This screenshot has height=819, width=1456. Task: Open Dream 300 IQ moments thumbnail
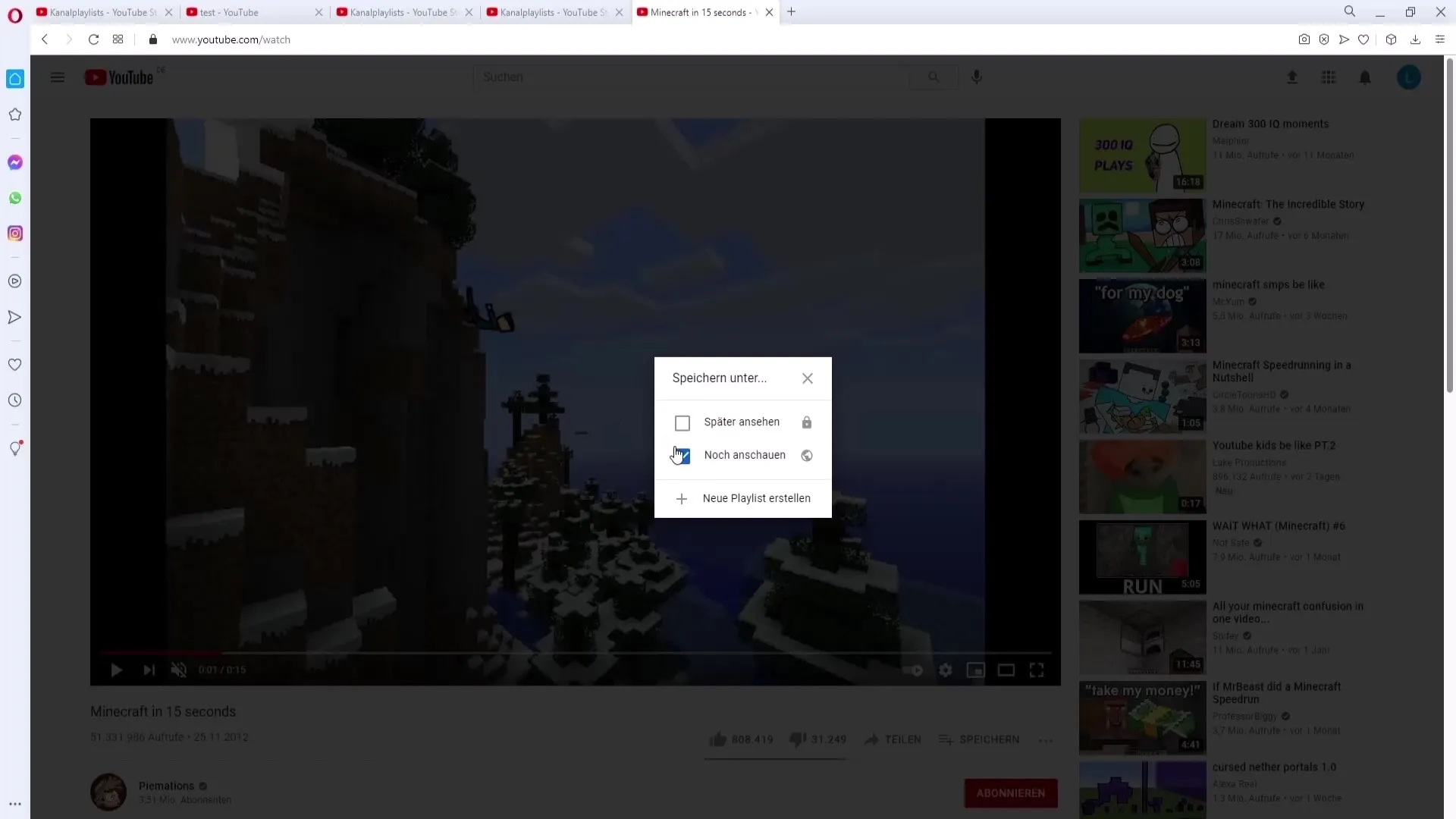coord(1142,155)
